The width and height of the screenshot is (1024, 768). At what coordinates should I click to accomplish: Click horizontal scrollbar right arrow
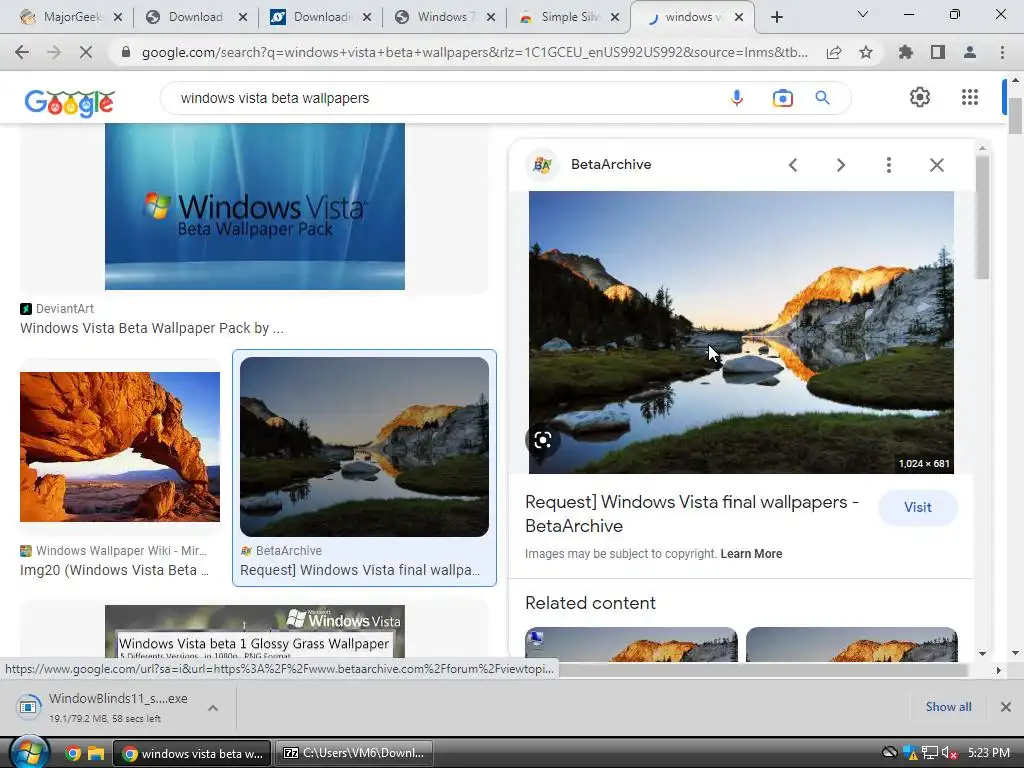coord(998,670)
